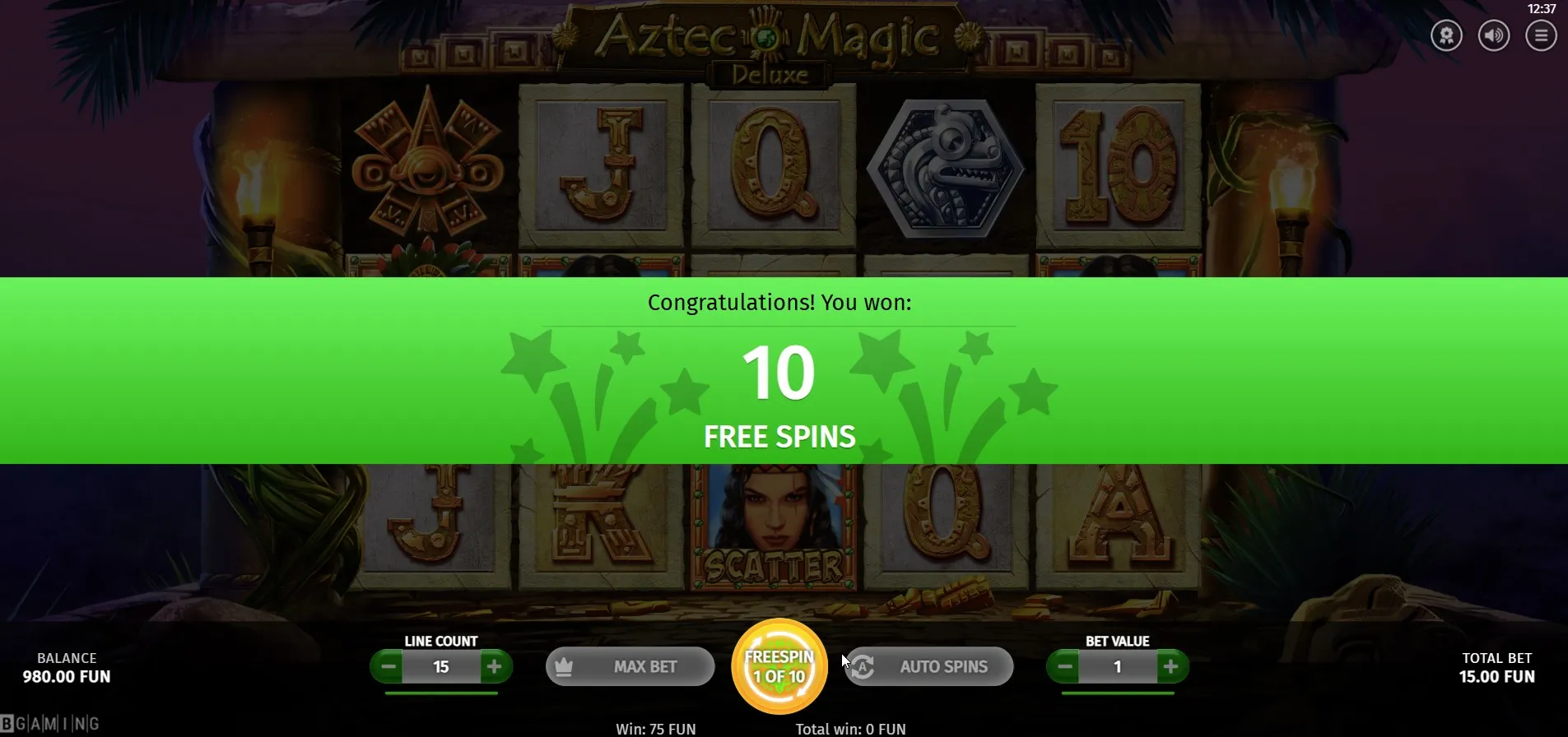1568x737 pixels.
Task: Open the hamburger menu icon
Action: 1541,35
